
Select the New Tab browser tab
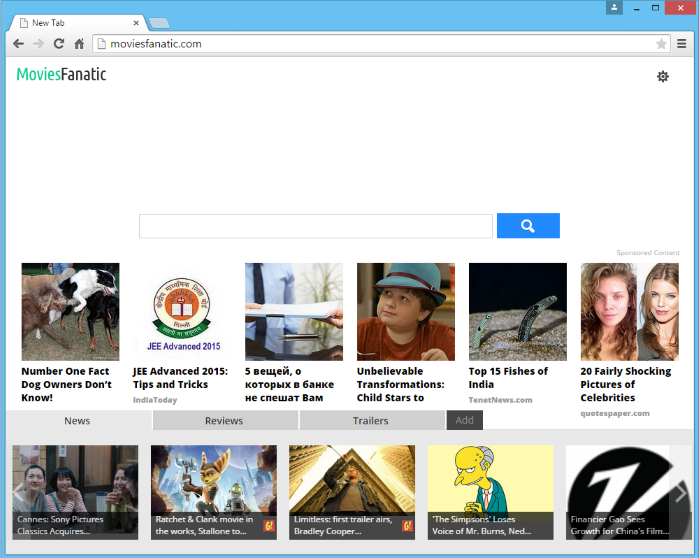78,23
